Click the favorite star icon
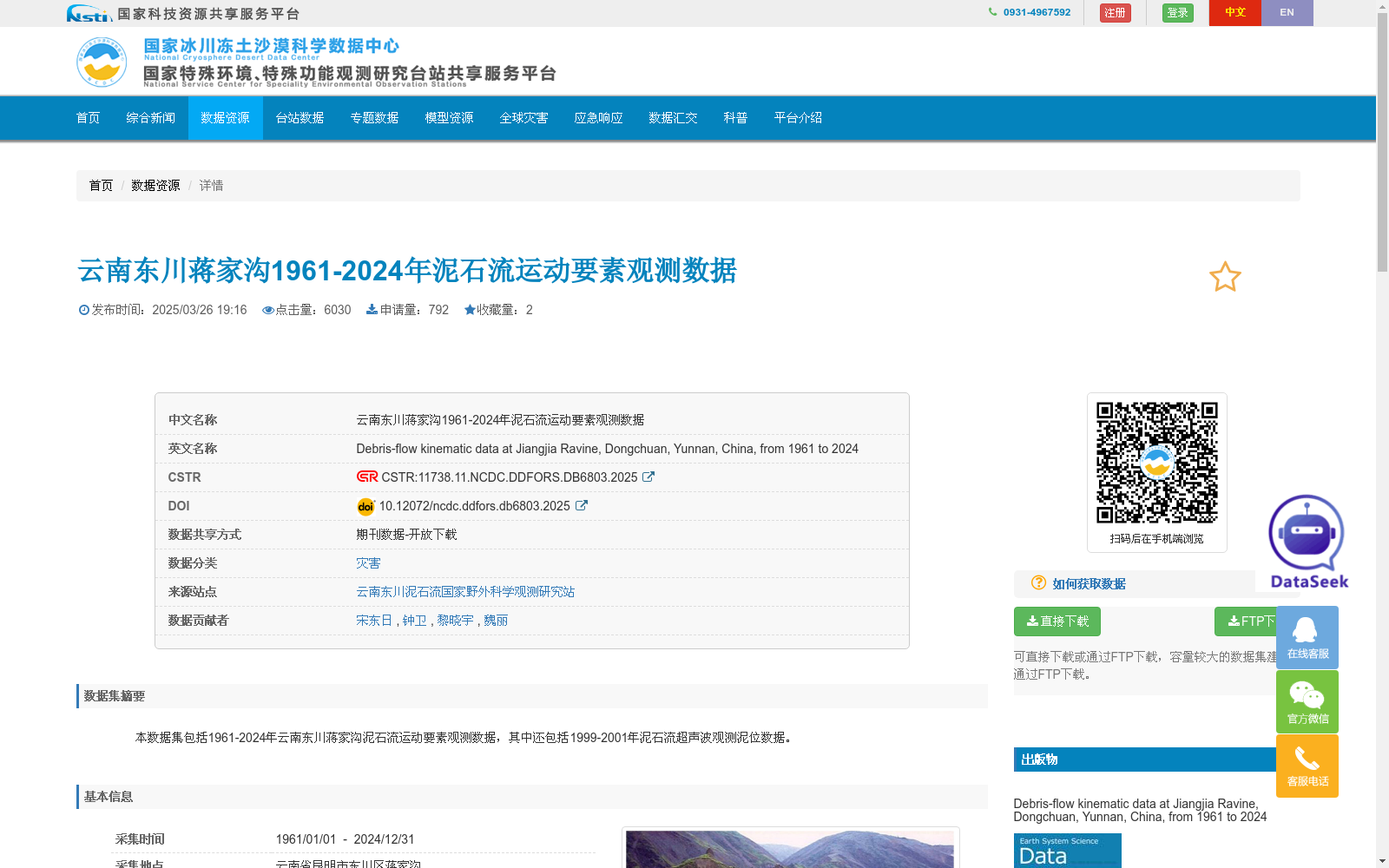 click(x=1225, y=277)
